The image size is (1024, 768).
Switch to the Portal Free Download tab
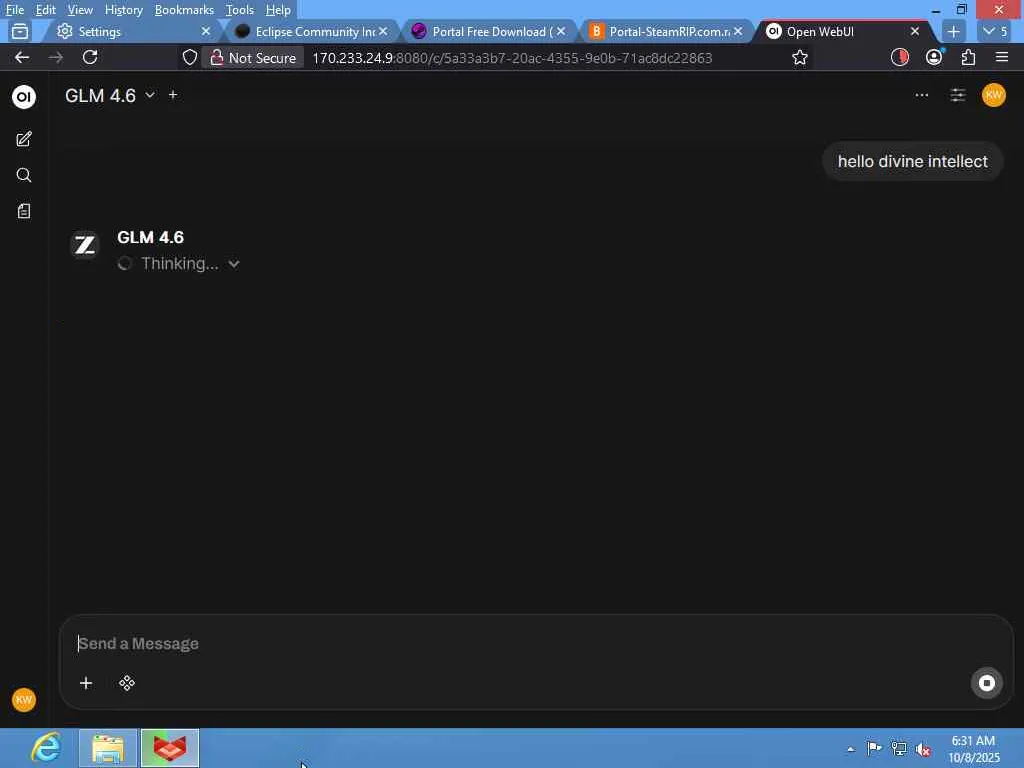[487, 31]
